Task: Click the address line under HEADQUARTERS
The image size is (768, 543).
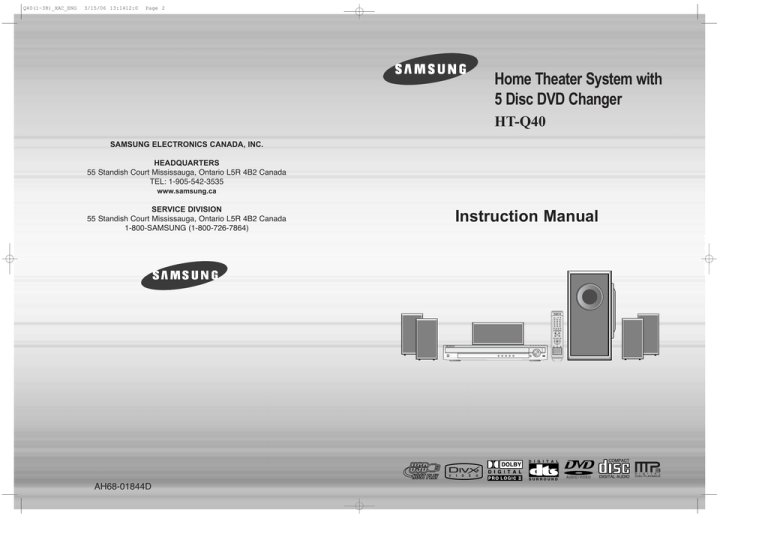Action: (x=187, y=172)
